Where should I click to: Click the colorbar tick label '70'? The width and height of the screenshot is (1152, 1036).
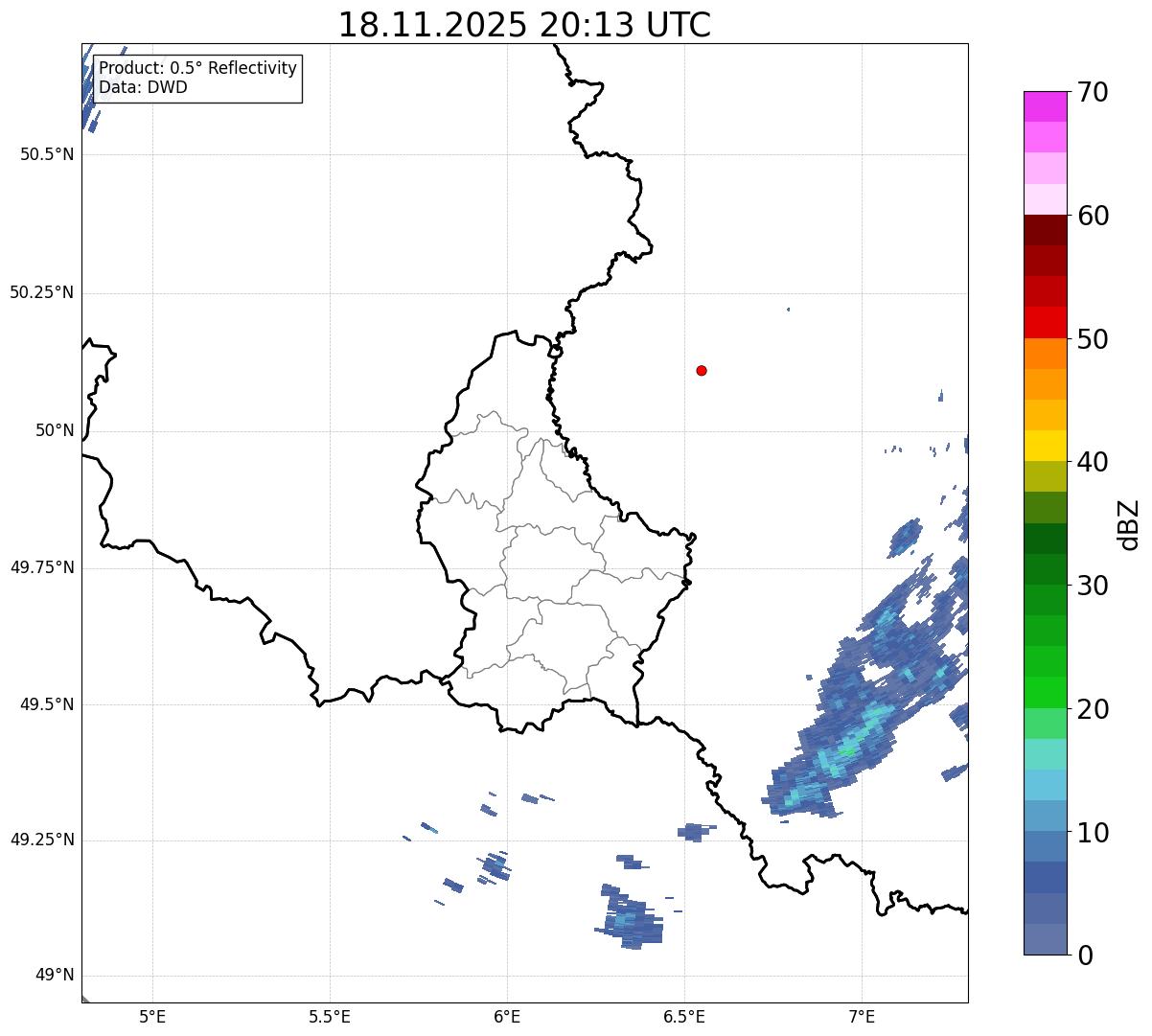(1093, 92)
